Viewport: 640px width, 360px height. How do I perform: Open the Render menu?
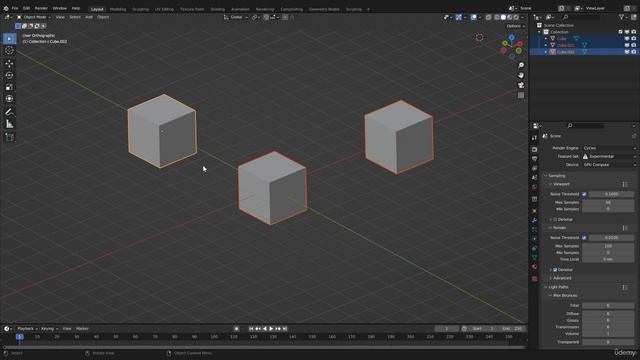(41, 8)
